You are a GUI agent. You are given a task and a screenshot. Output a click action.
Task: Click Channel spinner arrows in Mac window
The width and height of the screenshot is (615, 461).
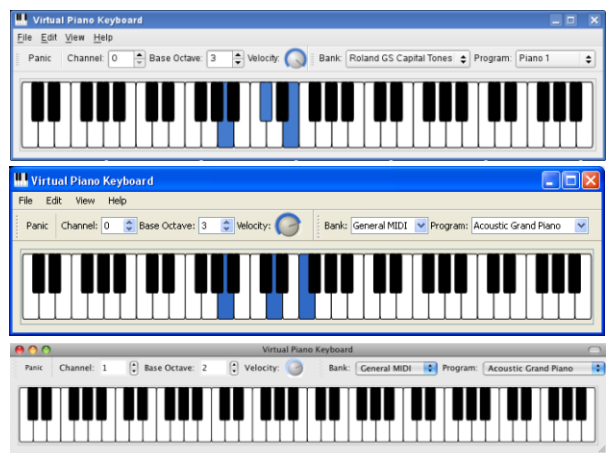coord(134,368)
